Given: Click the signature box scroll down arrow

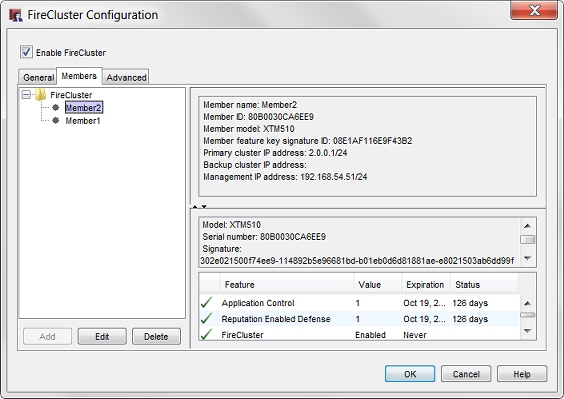Looking at the screenshot, I should [527, 258].
